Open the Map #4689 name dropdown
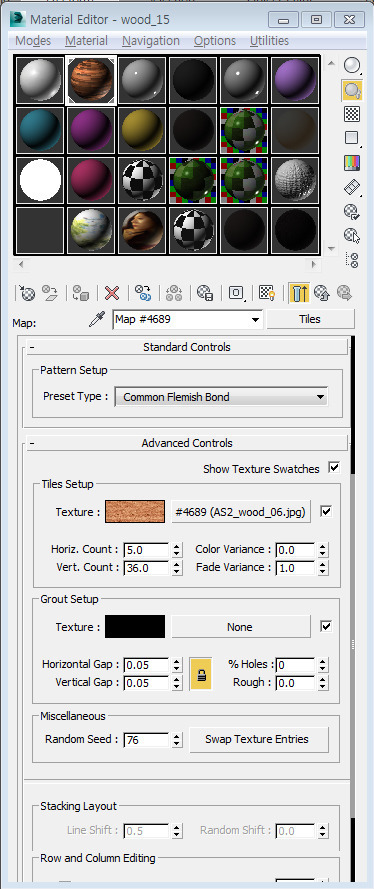Screen dimensions: 374x889 pos(256,320)
